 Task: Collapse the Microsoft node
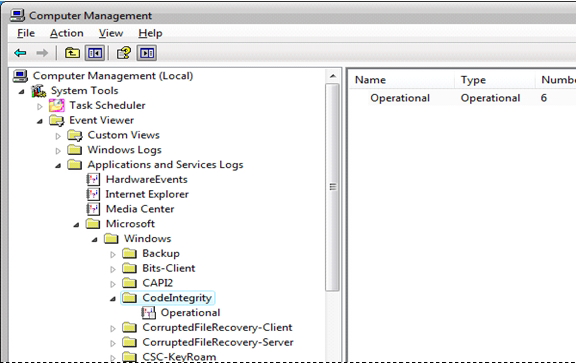point(76,225)
